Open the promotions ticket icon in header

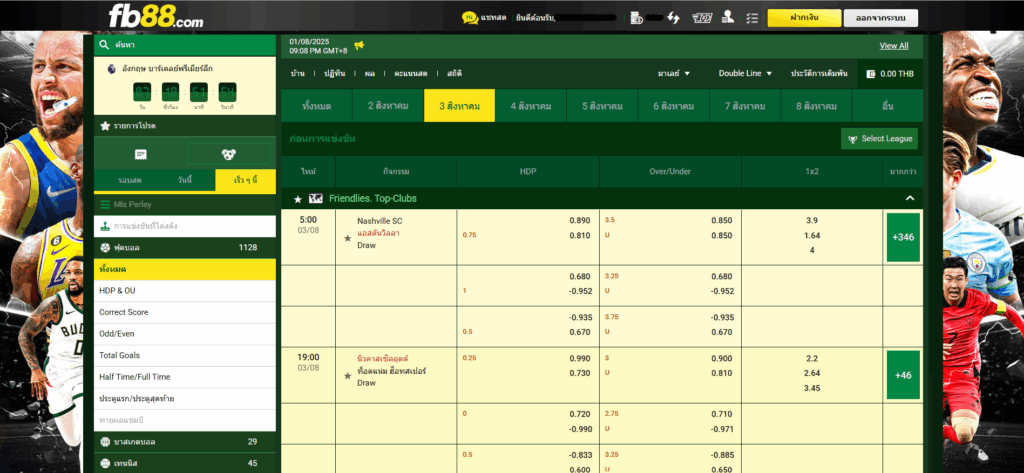tap(702, 18)
